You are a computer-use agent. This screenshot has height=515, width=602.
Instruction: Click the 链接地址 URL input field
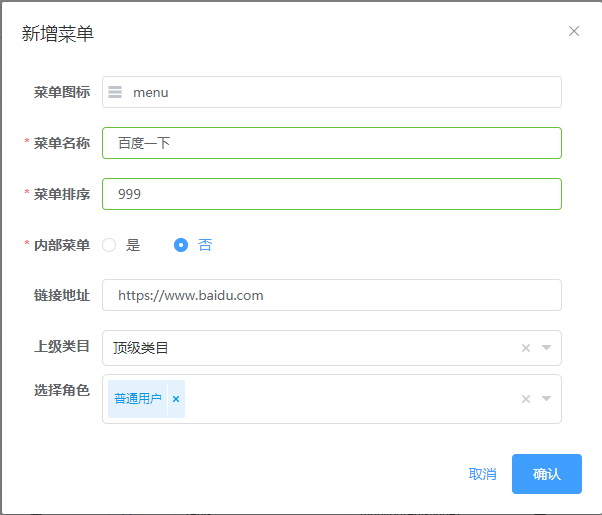331,295
